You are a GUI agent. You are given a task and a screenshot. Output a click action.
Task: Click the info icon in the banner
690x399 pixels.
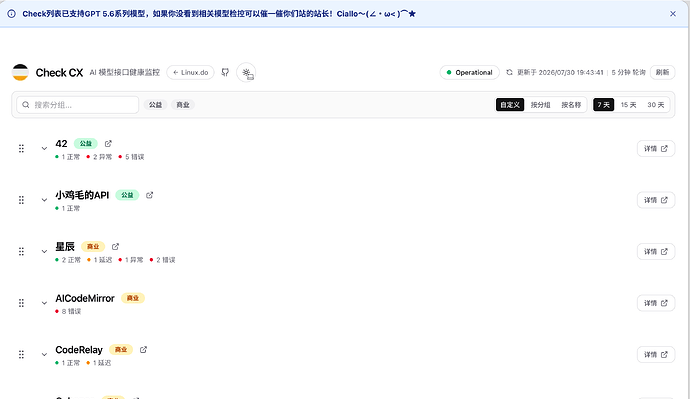[x=11, y=14]
